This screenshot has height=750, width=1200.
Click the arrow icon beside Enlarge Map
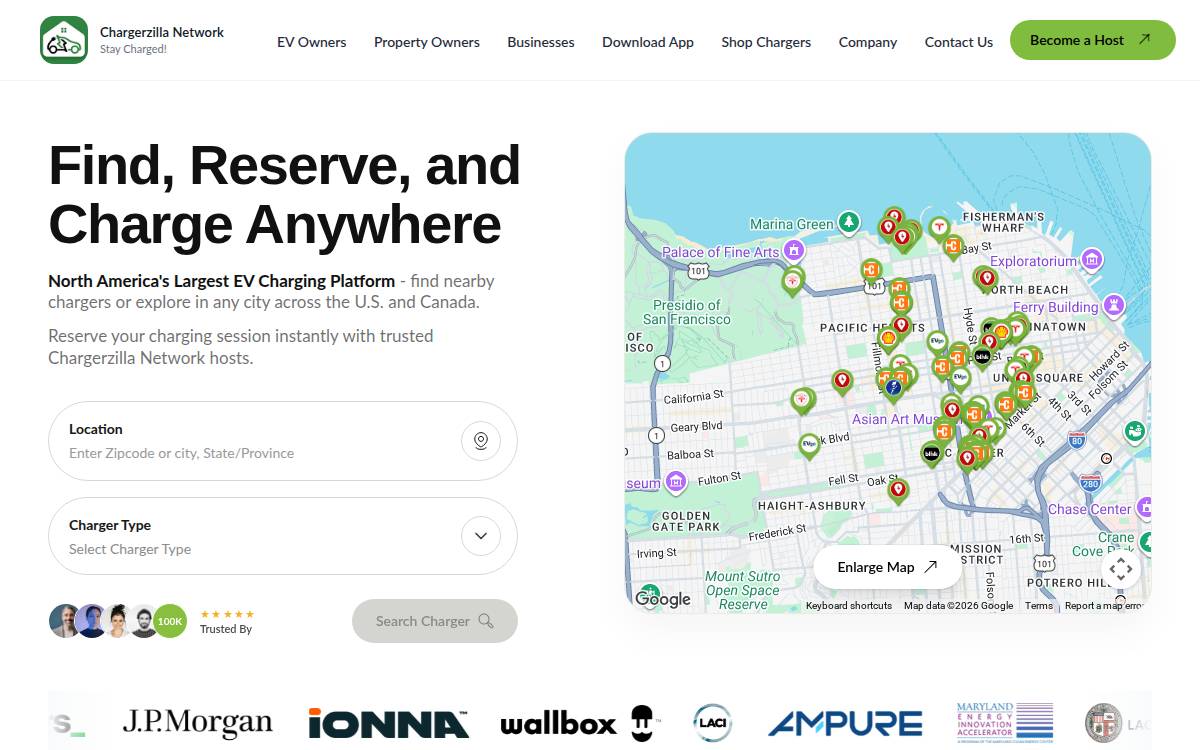[x=930, y=567]
